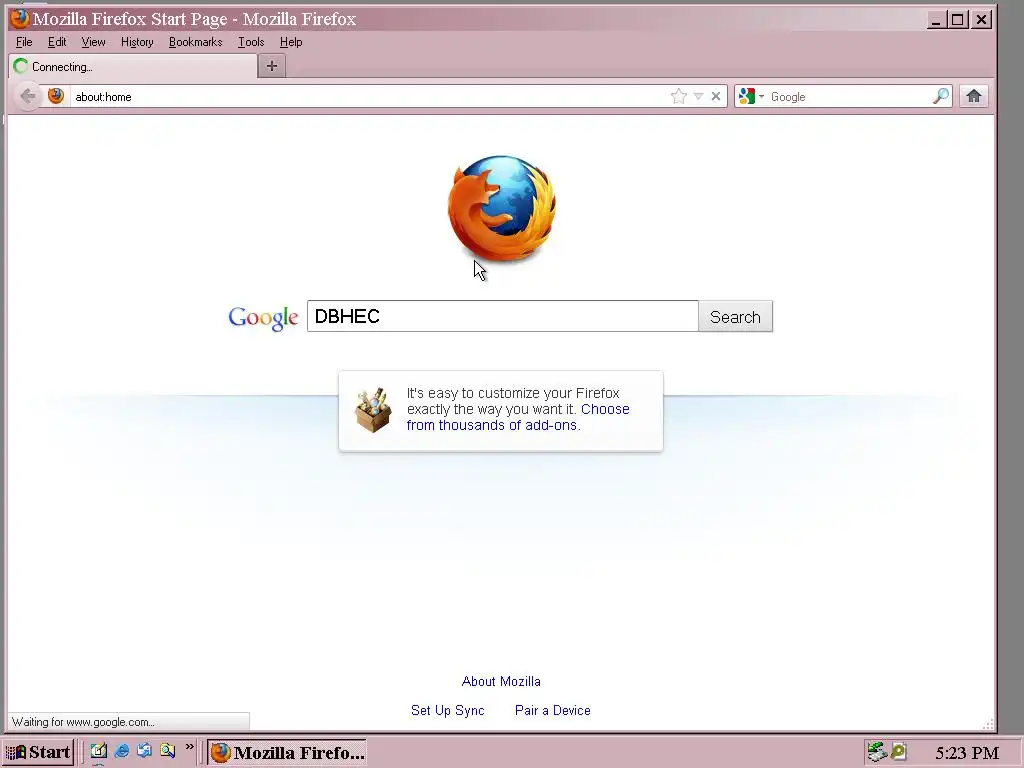Expand quick launch overflow chevron
The image size is (1024, 768).
tap(189, 746)
